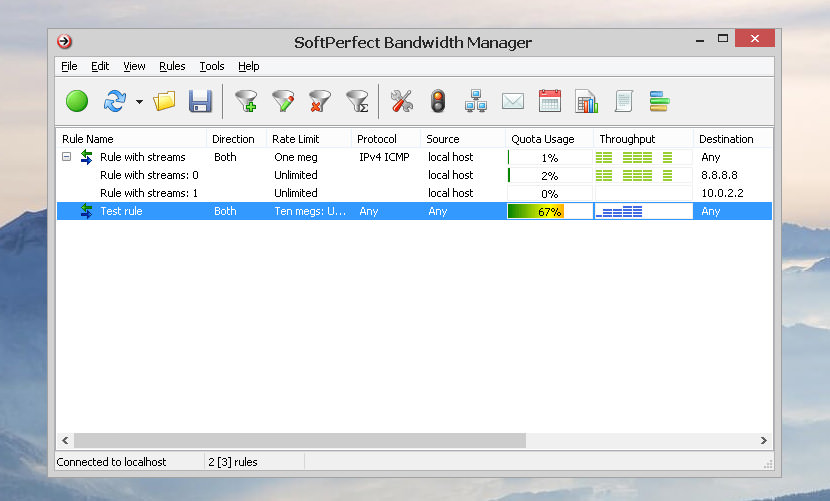Click the 2% quota usage bar
This screenshot has height=501, width=830.
coord(549,175)
